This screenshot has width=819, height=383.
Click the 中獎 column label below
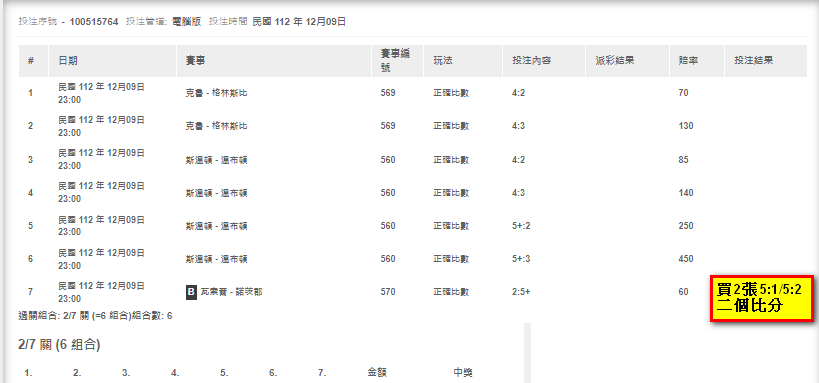[x=463, y=373]
